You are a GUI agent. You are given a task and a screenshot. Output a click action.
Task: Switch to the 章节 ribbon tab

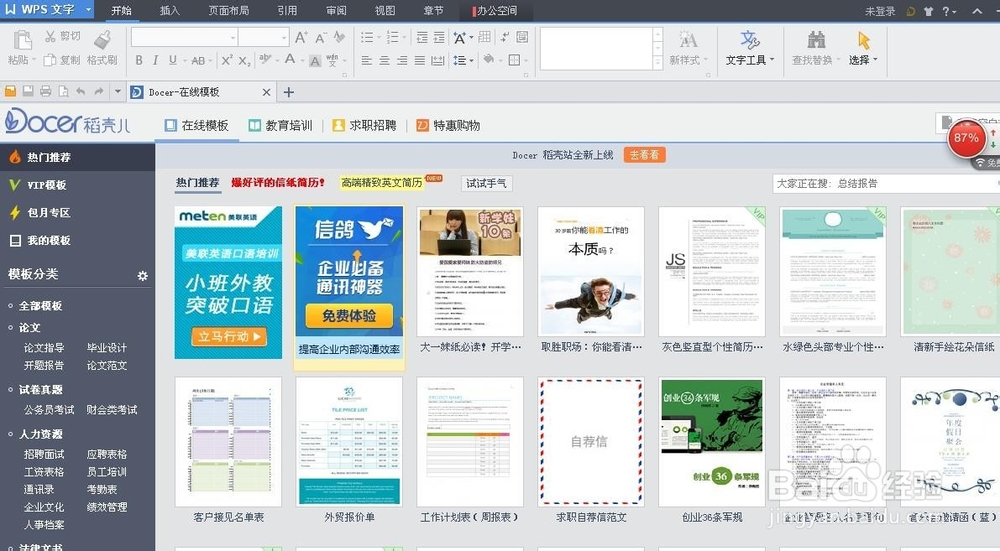(x=433, y=10)
